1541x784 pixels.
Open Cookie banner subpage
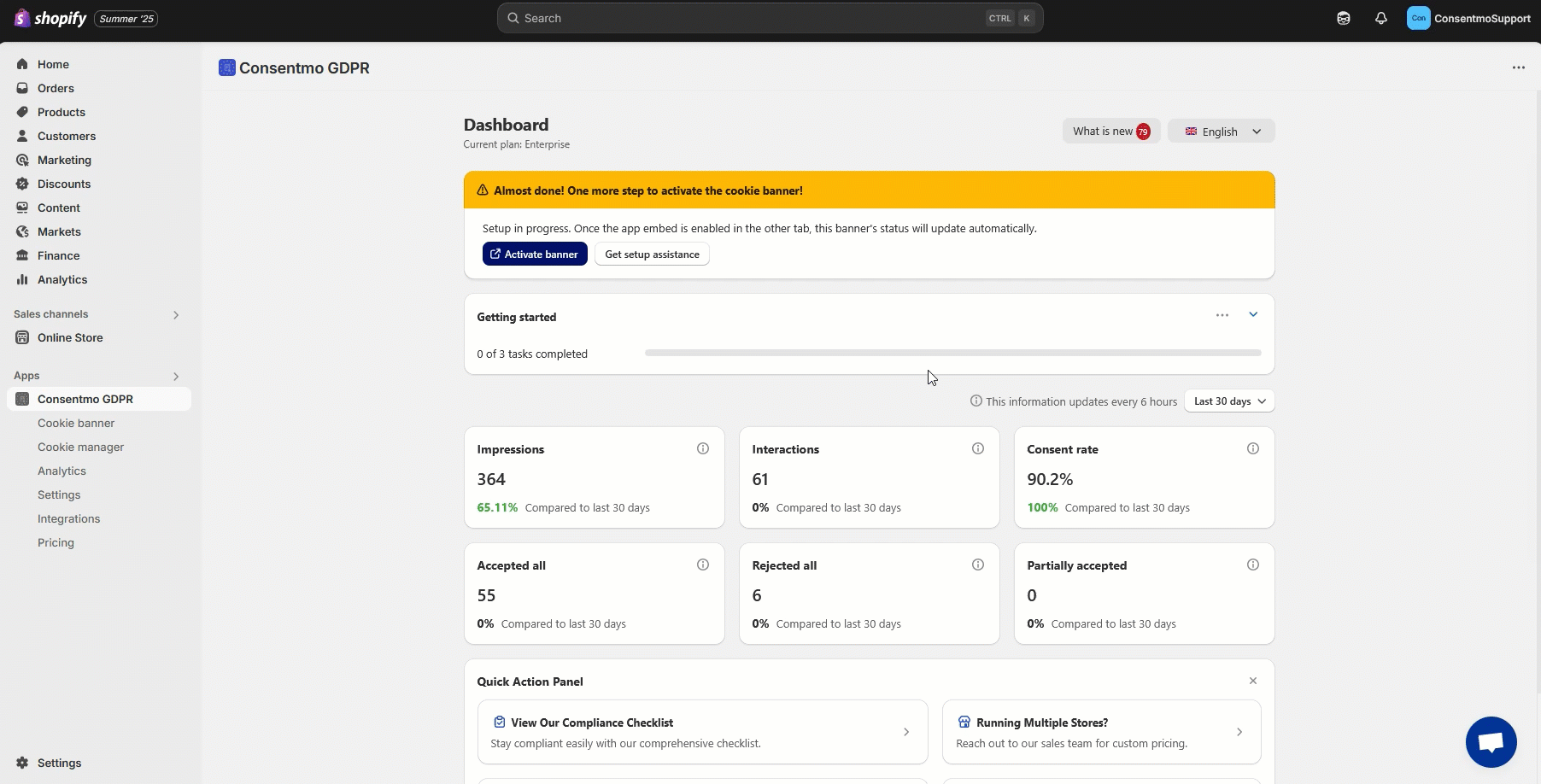(76, 423)
